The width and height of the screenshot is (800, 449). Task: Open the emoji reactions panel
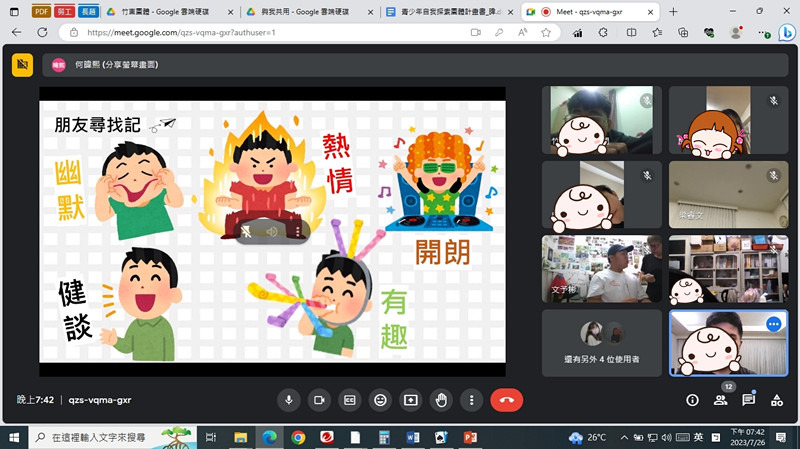tap(380, 400)
